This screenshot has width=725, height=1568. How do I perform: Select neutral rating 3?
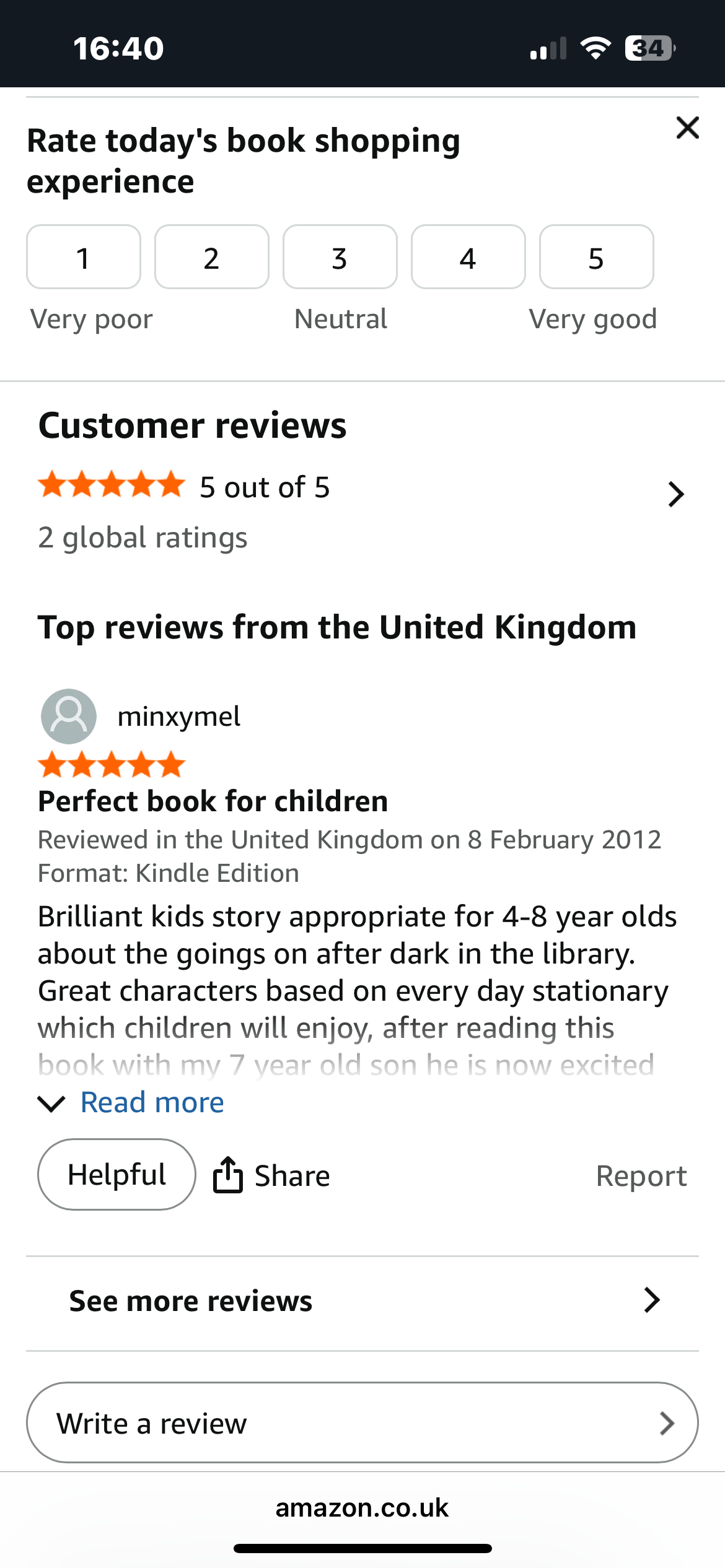(x=340, y=257)
